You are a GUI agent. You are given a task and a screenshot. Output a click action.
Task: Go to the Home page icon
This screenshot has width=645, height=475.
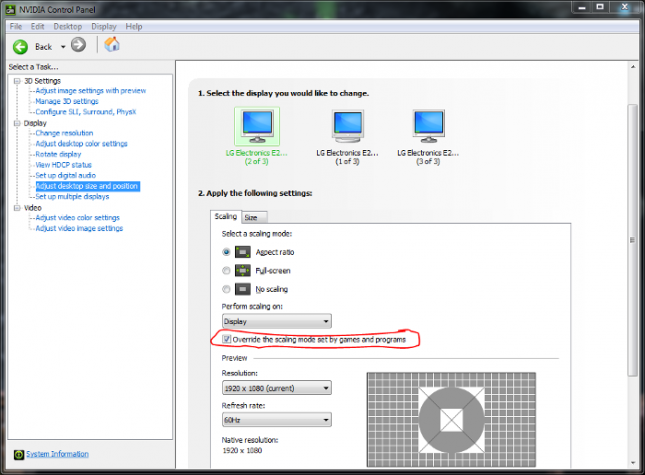click(112, 44)
